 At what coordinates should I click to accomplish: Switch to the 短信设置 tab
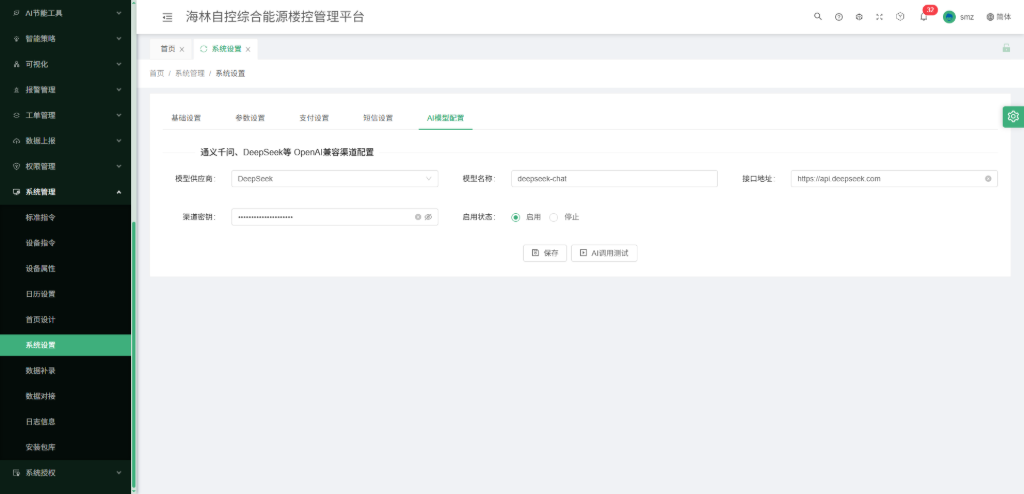click(x=378, y=118)
